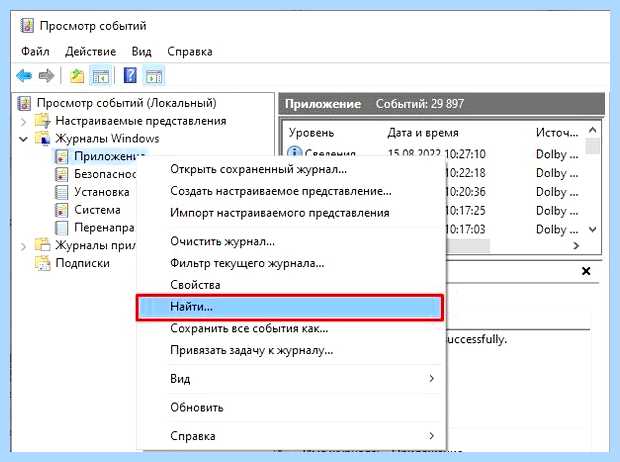
Task: Open Help via the question mark icon
Action: coord(130,75)
